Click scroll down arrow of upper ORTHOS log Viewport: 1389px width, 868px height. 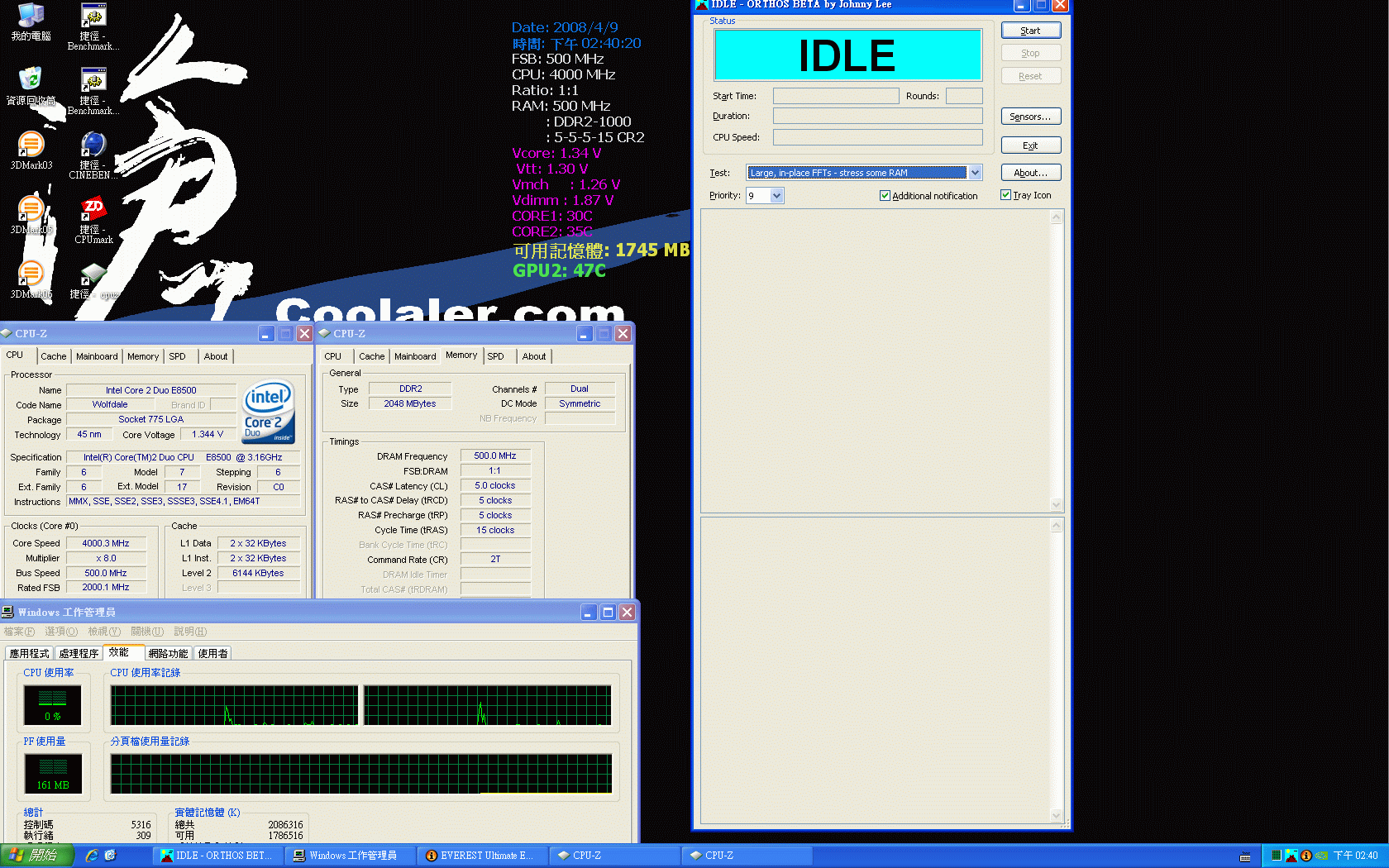point(1056,504)
